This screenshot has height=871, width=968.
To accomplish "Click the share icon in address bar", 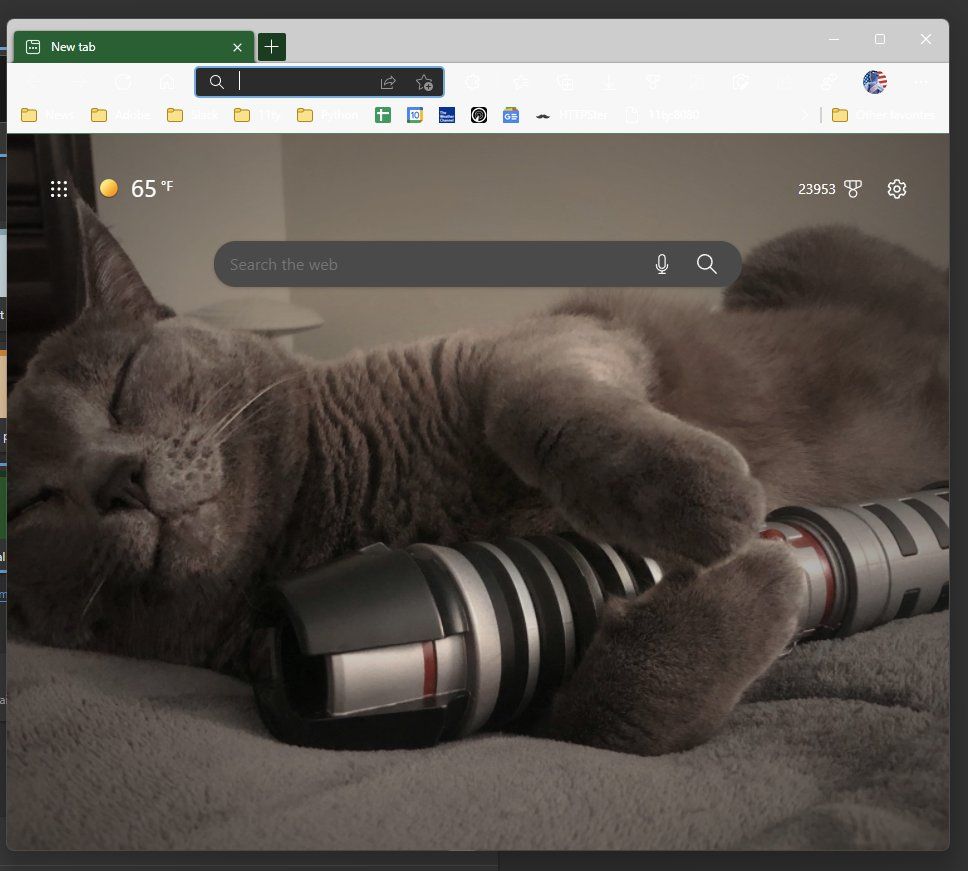I will pos(388,82).
